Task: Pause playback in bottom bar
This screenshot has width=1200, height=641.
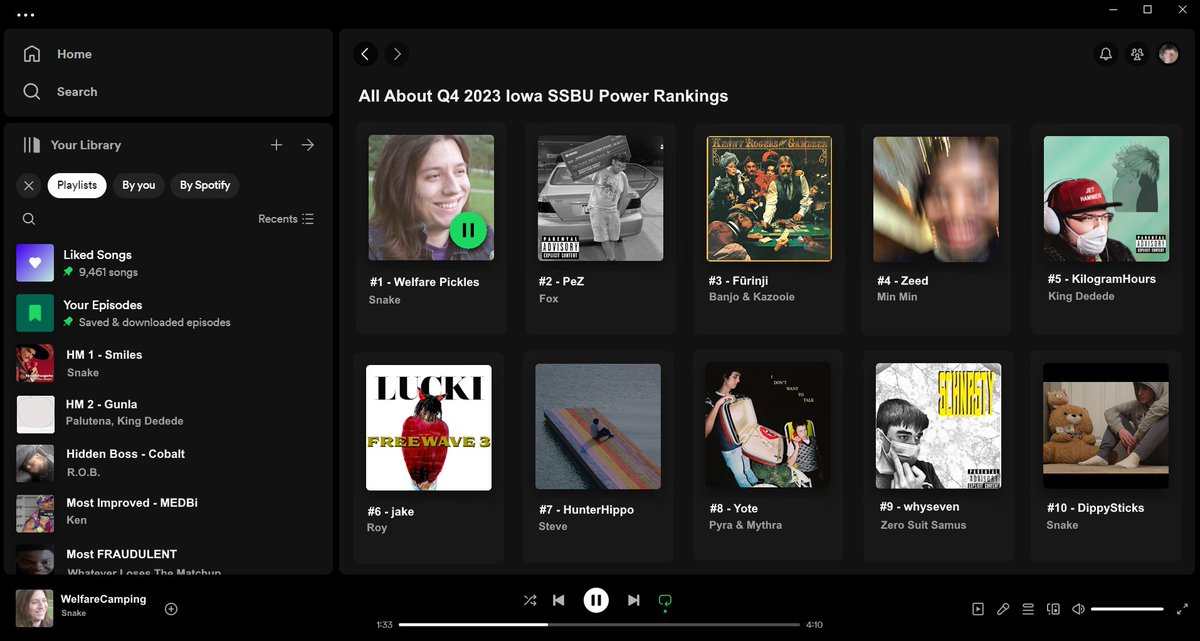Action: 596,600
